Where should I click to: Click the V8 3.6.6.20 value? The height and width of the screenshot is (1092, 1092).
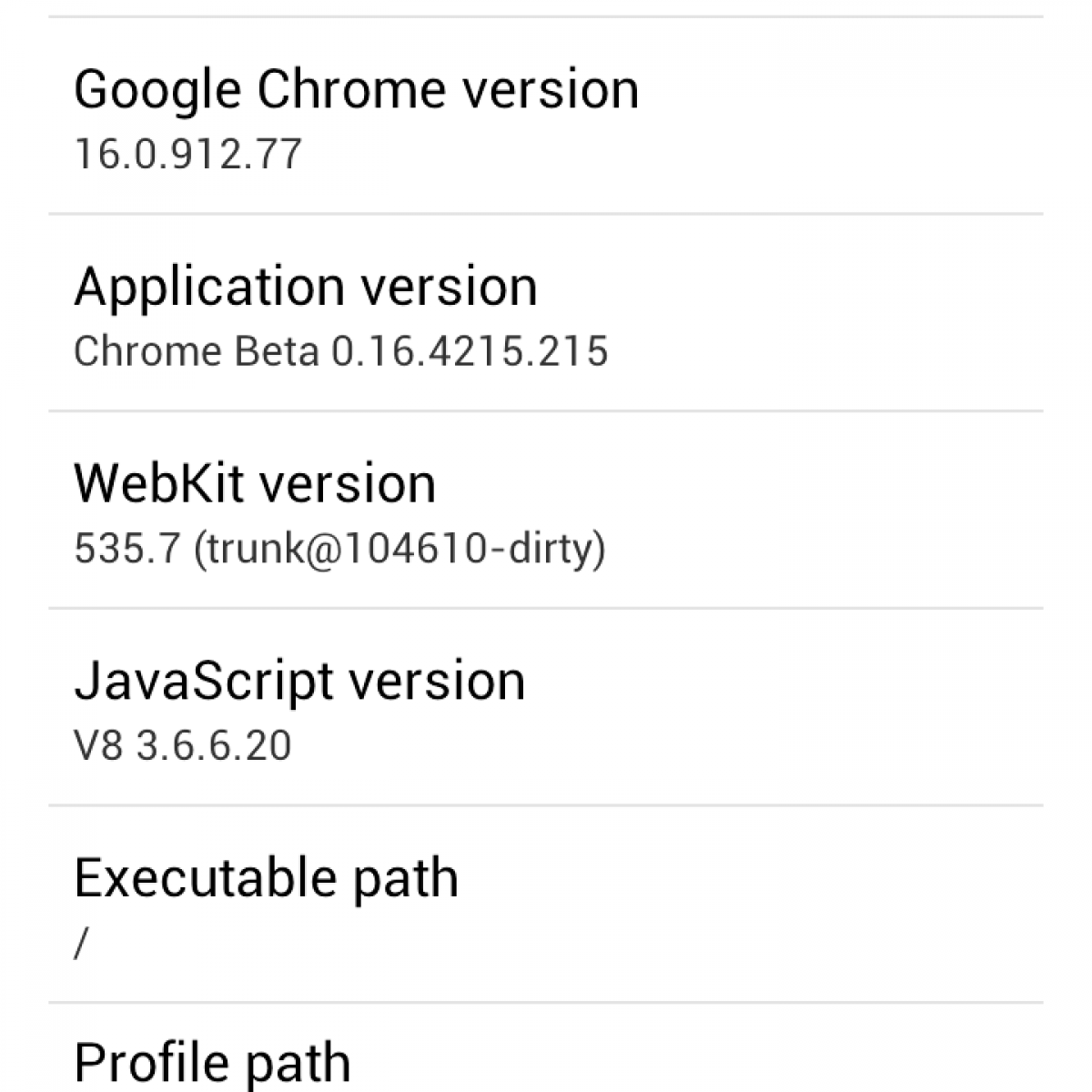pyautogui.click(x=182, y=746)
